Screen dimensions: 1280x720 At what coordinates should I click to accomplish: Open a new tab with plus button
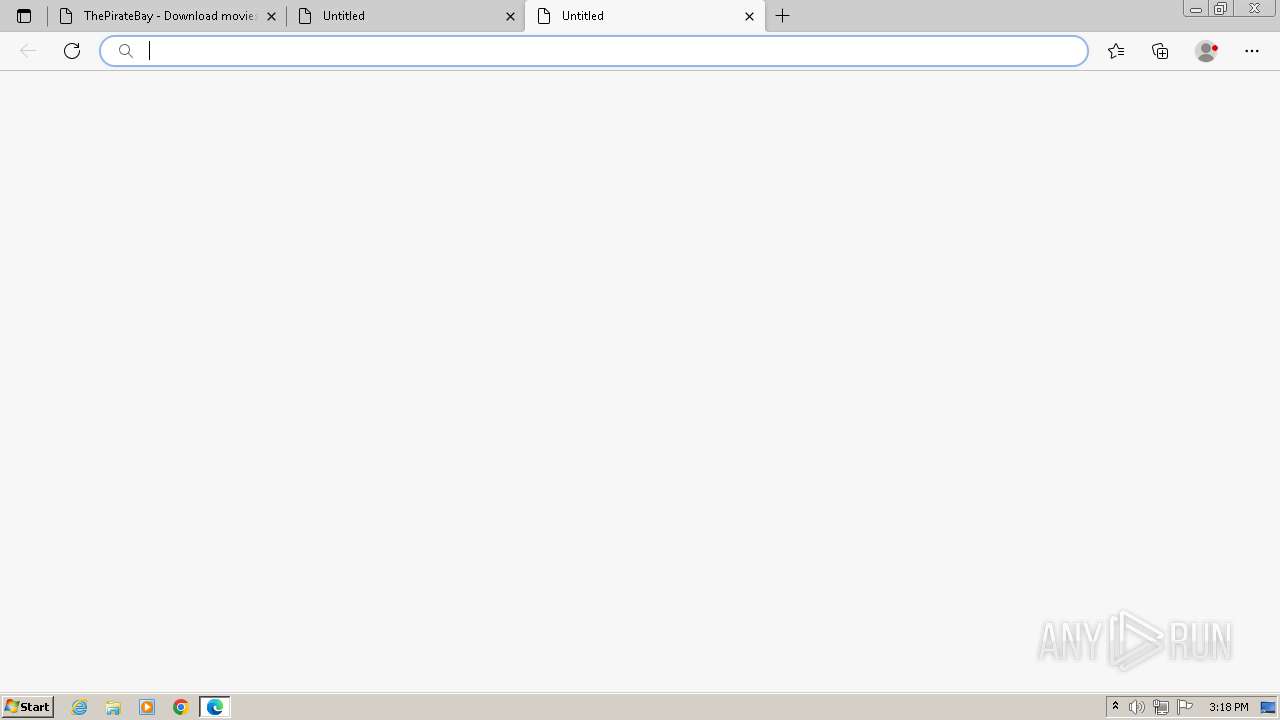(x=783, y=16)
